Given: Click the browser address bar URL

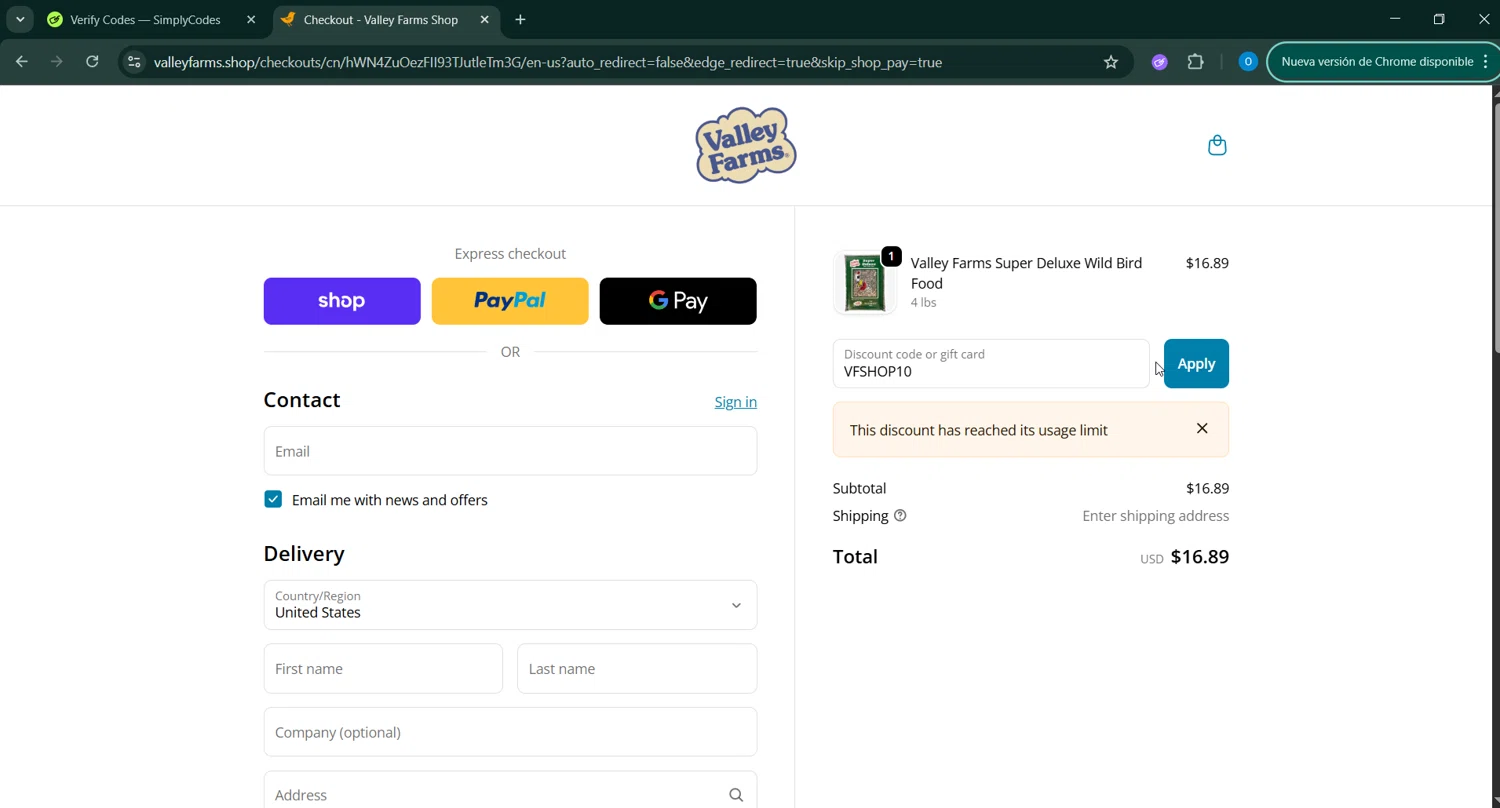Looking at the screenshot, I should click(x=547, y=62).
